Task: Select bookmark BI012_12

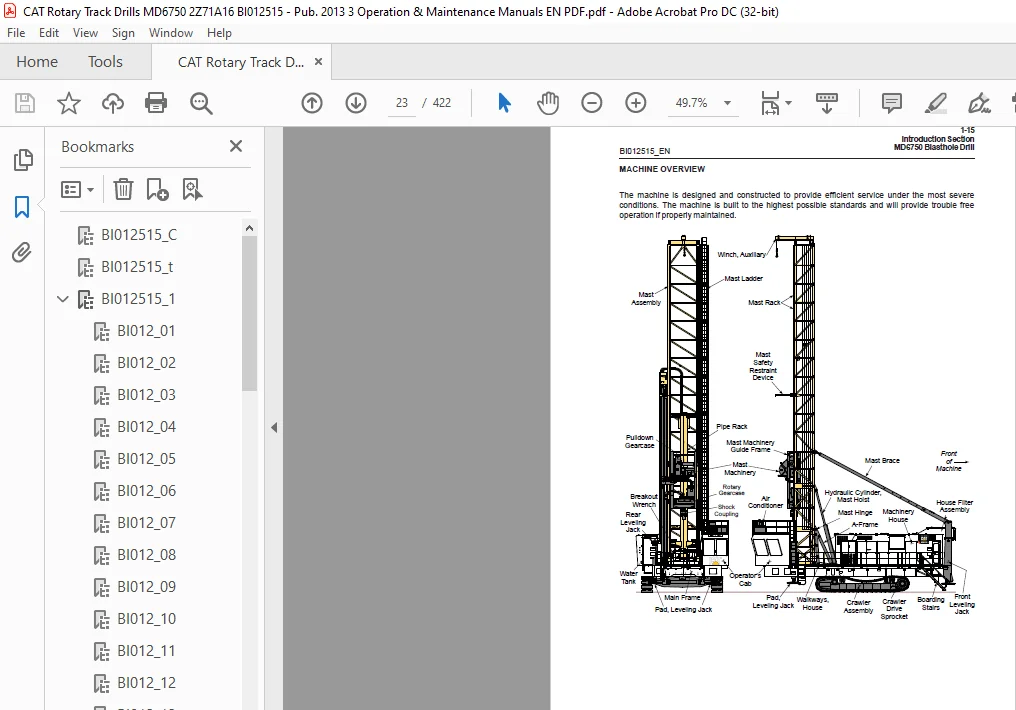Action: coord(146,683)
